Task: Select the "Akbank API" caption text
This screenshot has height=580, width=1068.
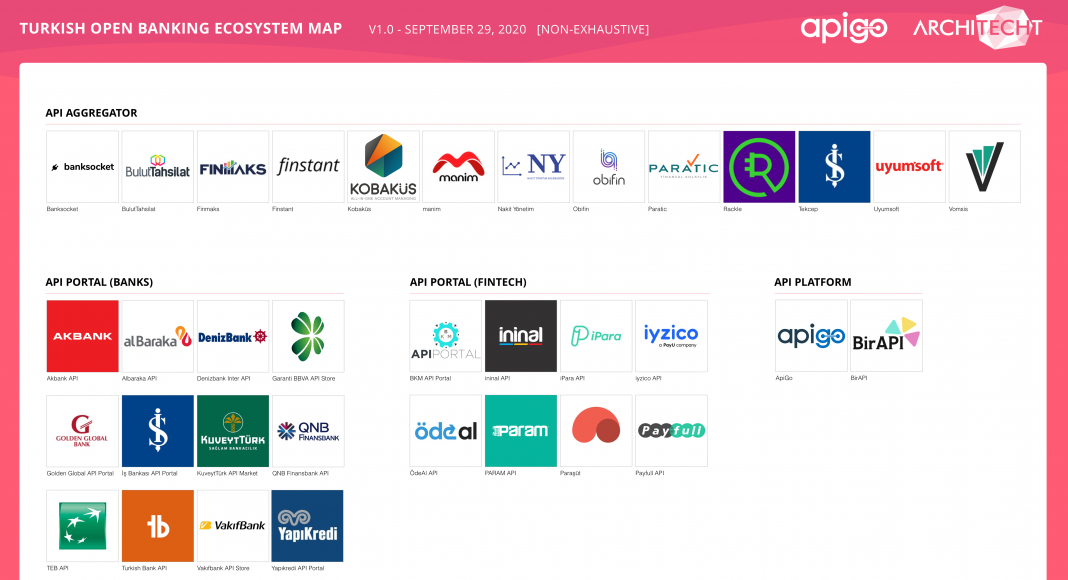Action: [x=62, y=378]
